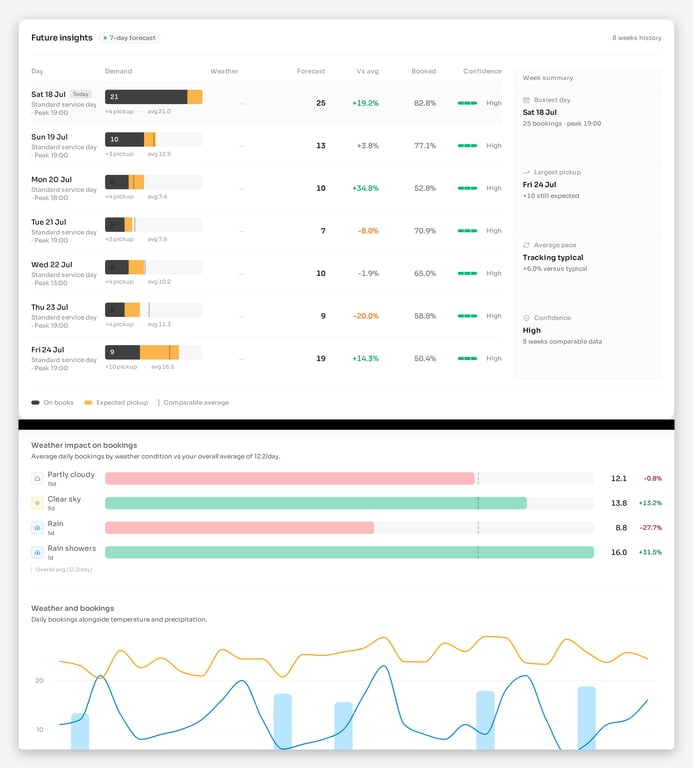This screenshot has width=693, height=768.
Task: Click the +13.2% clear sky change
Action: 650,503
